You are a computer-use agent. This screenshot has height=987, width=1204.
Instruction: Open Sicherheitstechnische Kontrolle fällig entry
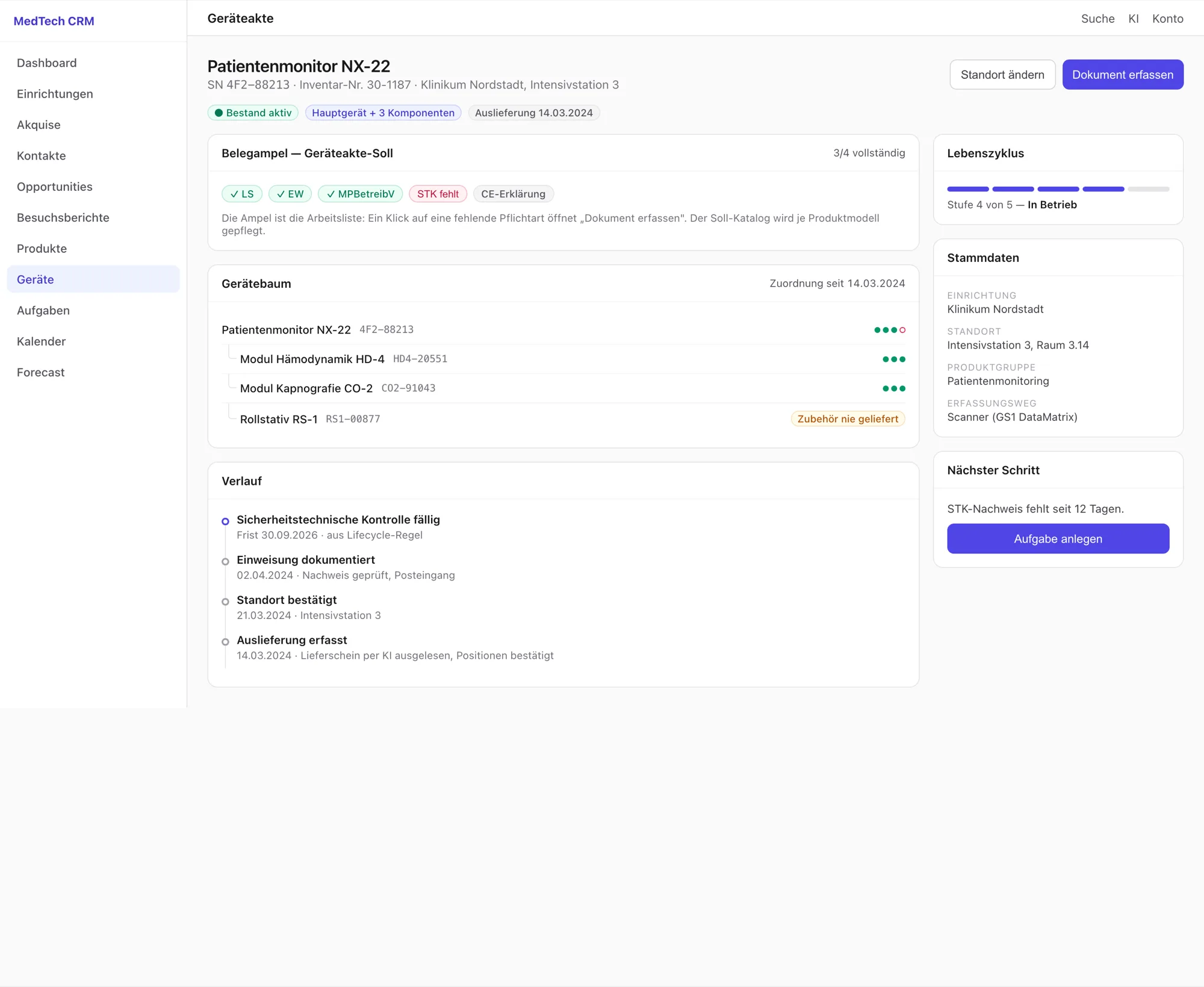pyautogui.click(x=338, y=527)
